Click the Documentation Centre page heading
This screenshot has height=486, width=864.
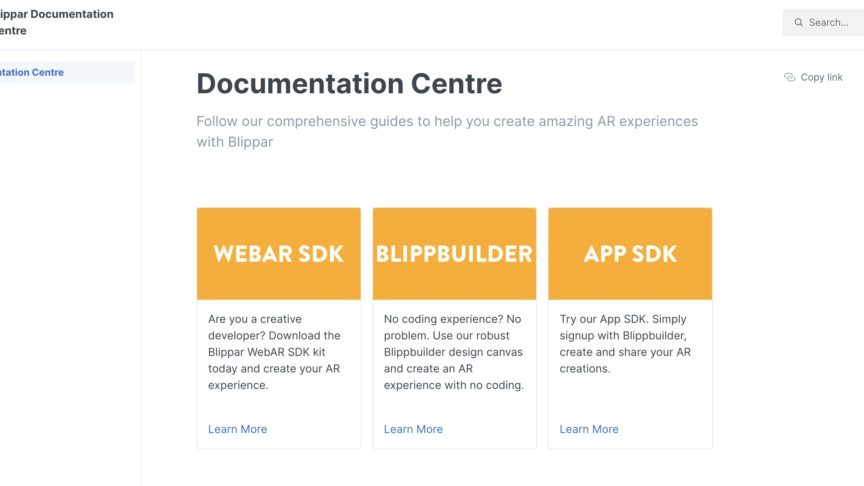(x=349, y=84)
